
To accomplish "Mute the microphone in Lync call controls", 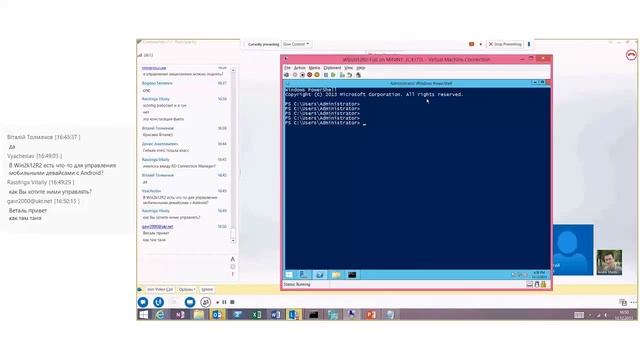I will [x=158, y=302].
